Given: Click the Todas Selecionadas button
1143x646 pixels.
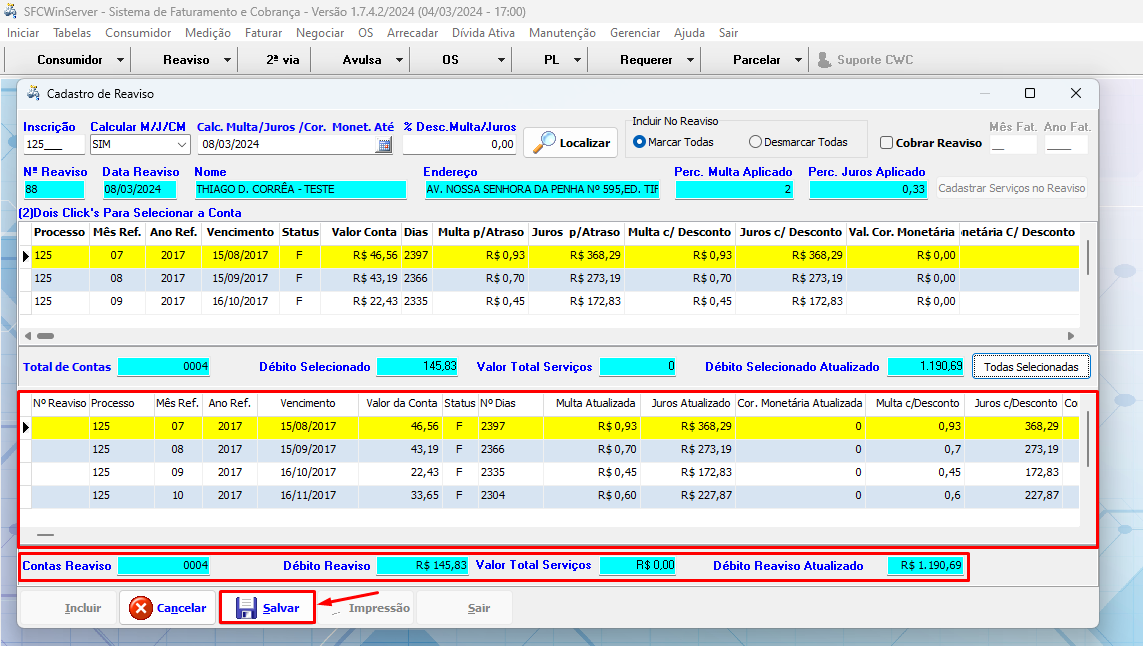Looking at the screenshot, I should coord(1031,367).
